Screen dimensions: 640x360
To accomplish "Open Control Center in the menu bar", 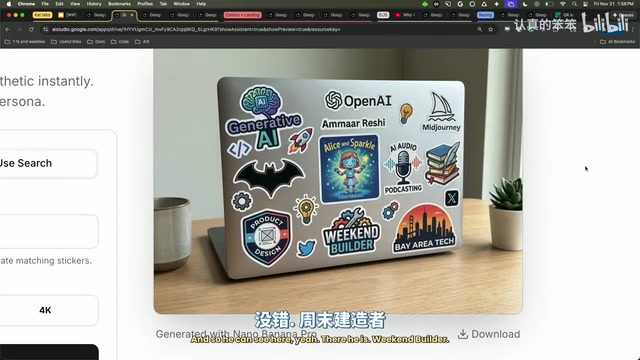I will click(586, 4).
